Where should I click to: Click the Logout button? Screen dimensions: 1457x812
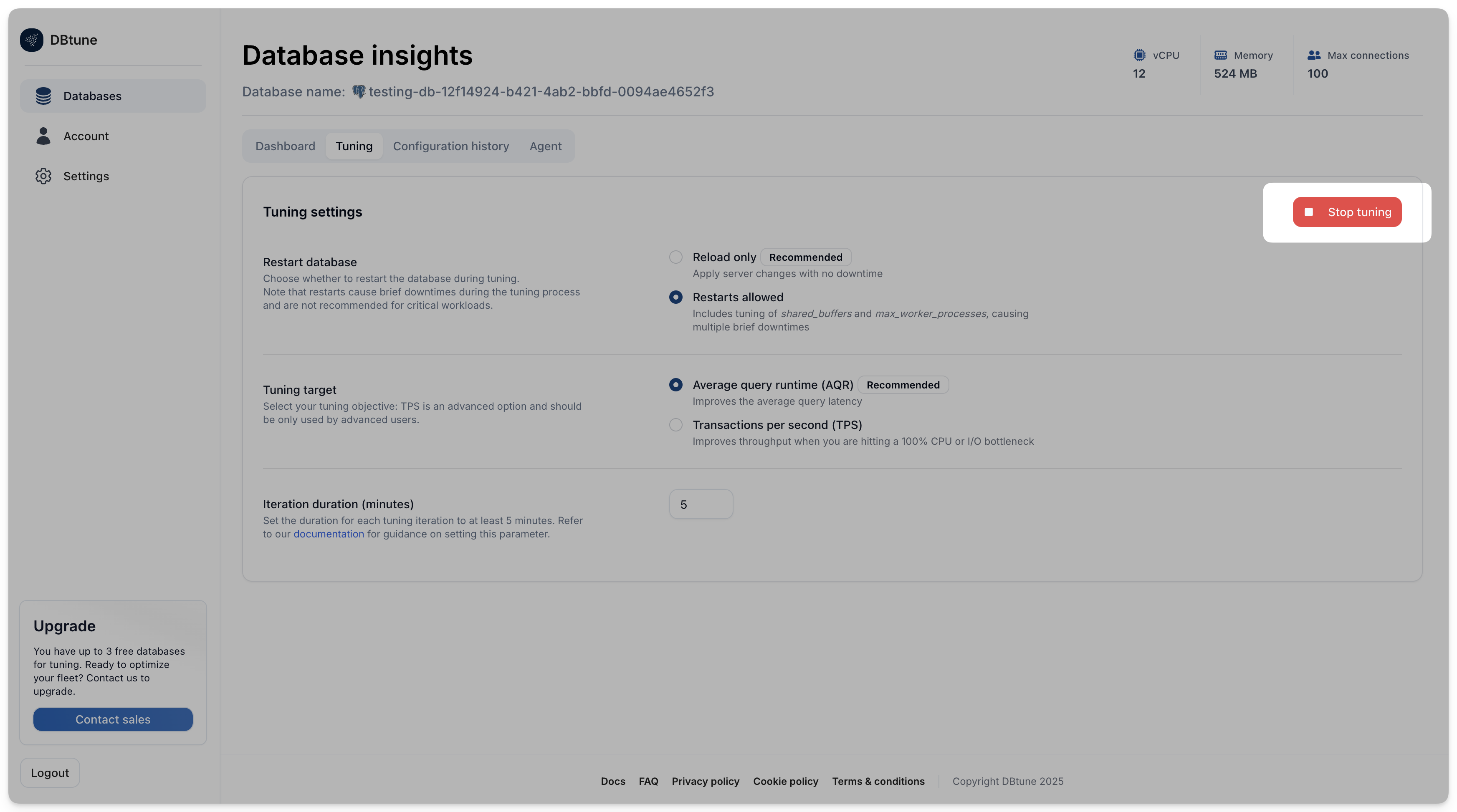50,773
